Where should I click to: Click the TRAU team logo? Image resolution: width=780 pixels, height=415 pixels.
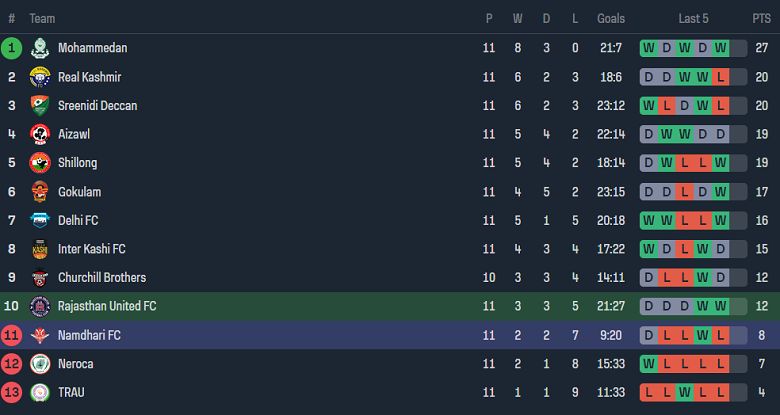(40, 393)
